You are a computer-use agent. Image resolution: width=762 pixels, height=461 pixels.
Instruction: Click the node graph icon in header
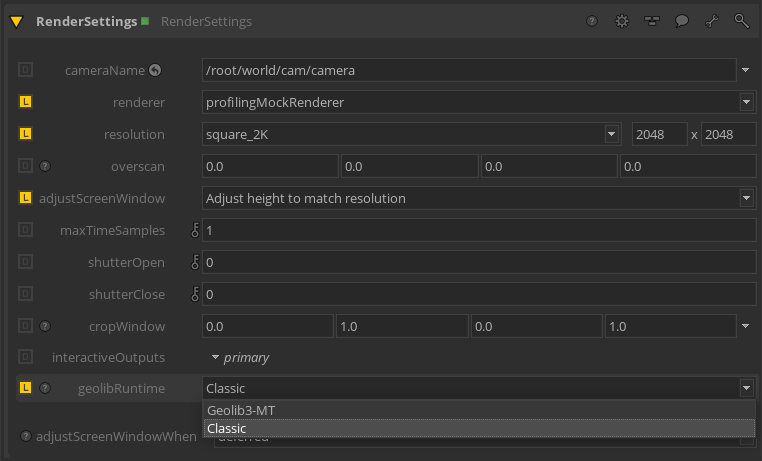[651, 21]
